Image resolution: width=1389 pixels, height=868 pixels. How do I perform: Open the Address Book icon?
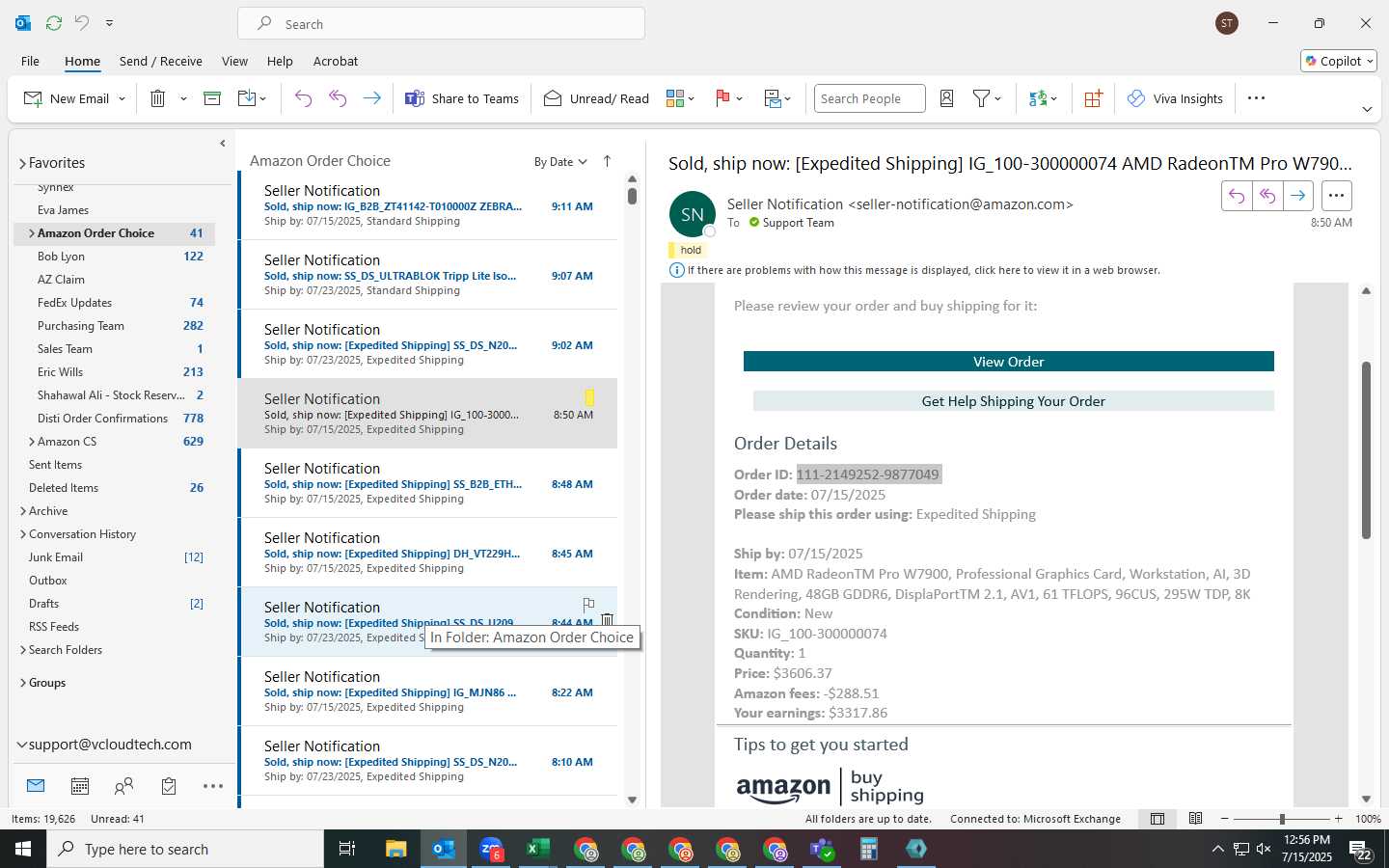(946, 98)
